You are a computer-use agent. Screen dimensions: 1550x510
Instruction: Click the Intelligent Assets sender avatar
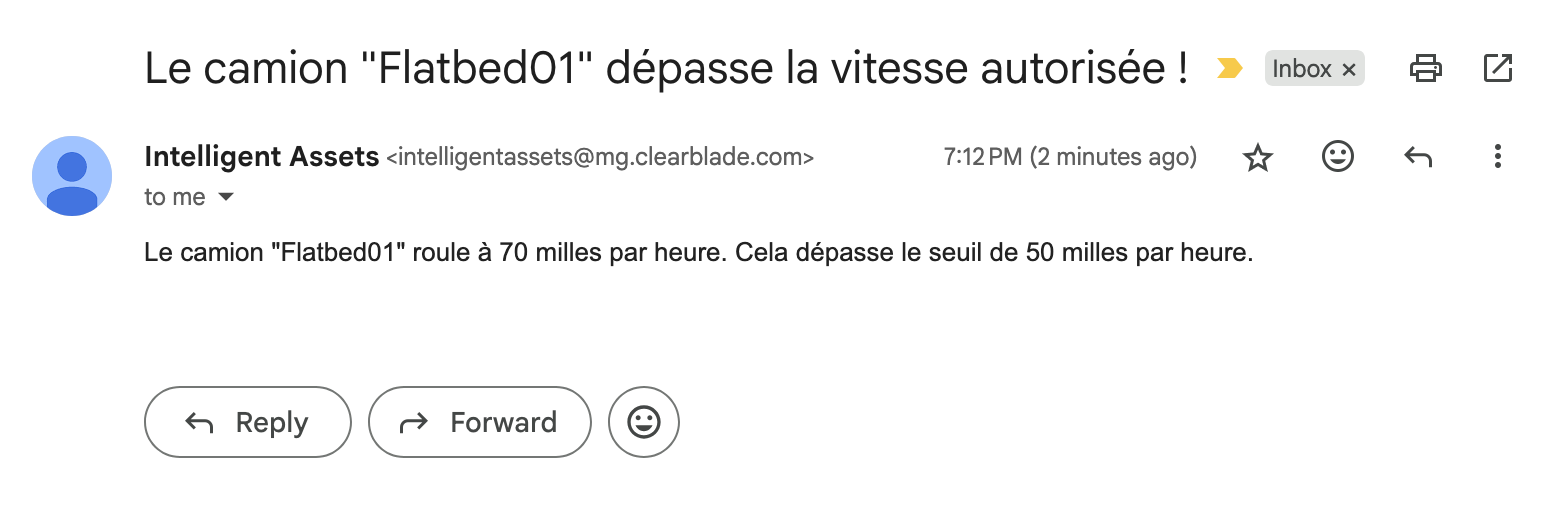pyautogui.click(x=72, y=176)
